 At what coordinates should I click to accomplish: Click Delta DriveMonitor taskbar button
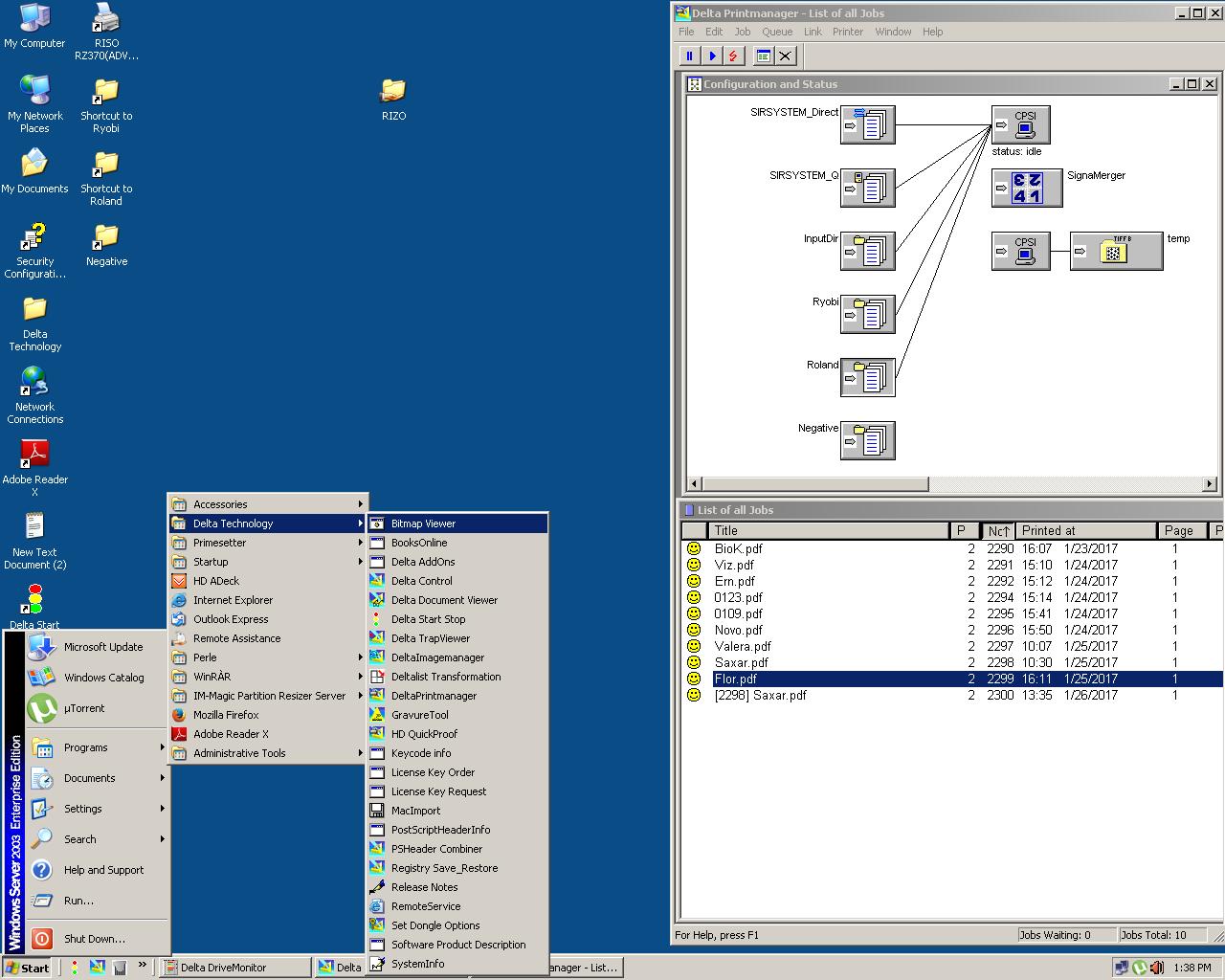[x=235, y=968]
